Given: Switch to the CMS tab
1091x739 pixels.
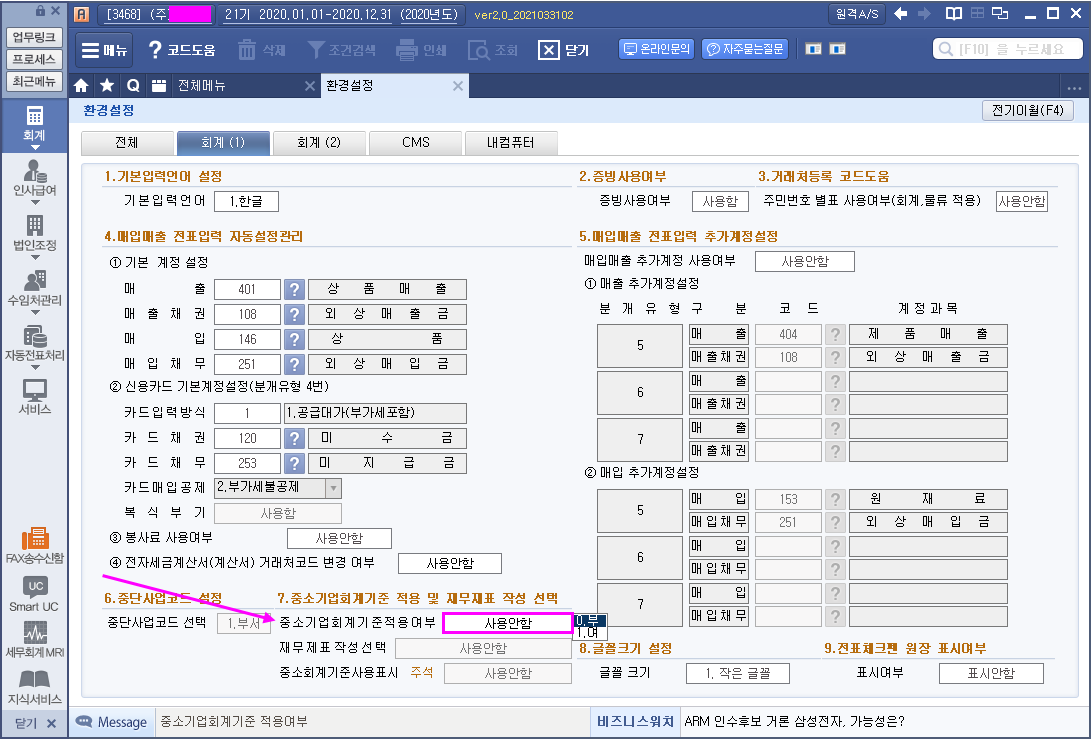Looking at the screenshot, I should [x=415, y=143].
